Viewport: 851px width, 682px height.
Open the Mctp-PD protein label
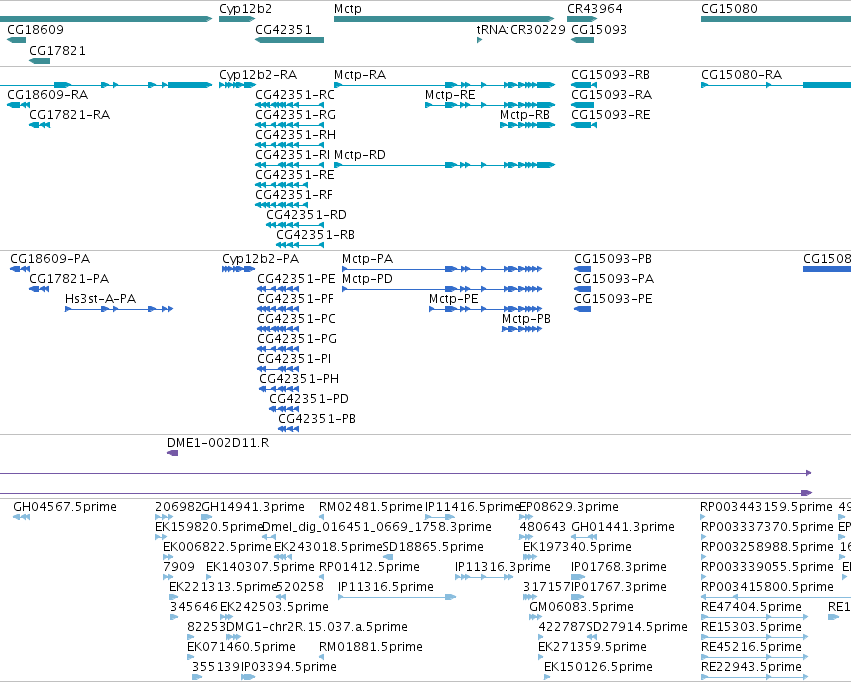pyautogui.click(x=367, y=279)
